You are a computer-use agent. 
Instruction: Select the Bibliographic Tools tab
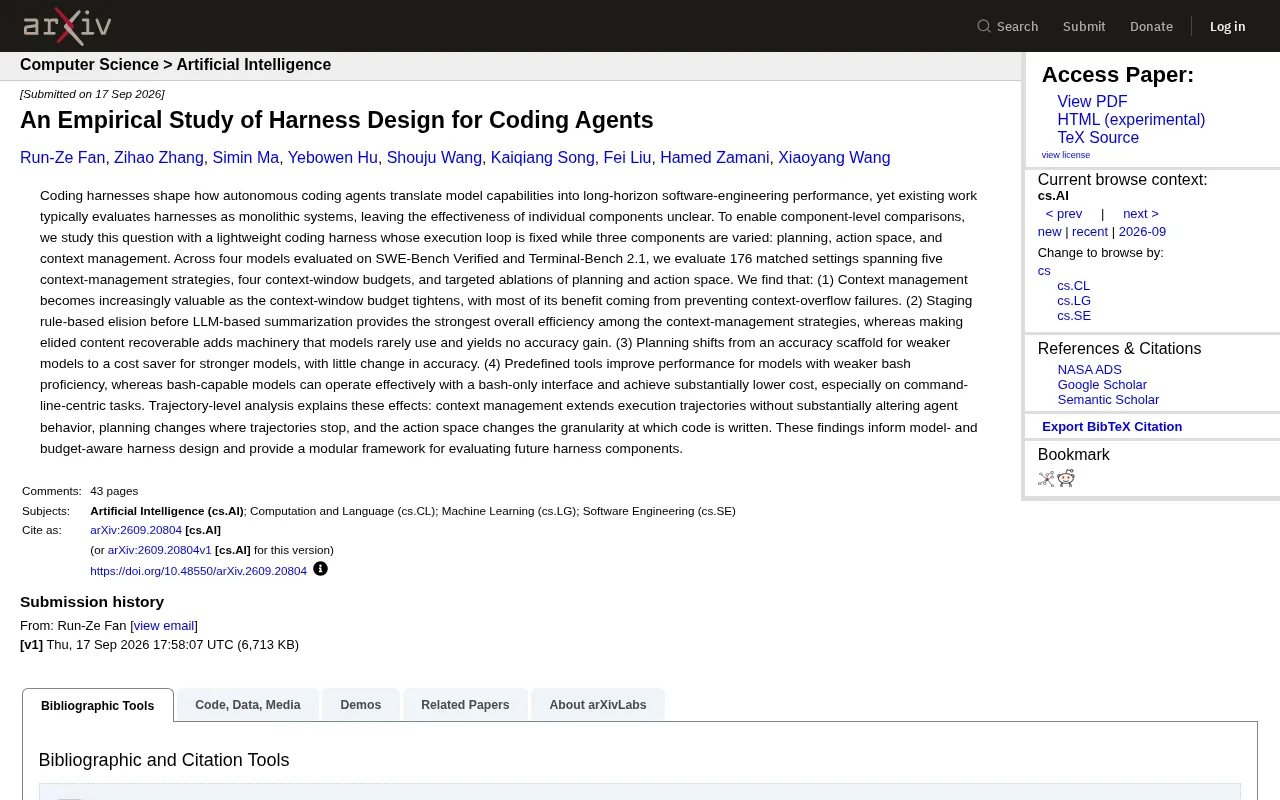click(x=98, y=705)
